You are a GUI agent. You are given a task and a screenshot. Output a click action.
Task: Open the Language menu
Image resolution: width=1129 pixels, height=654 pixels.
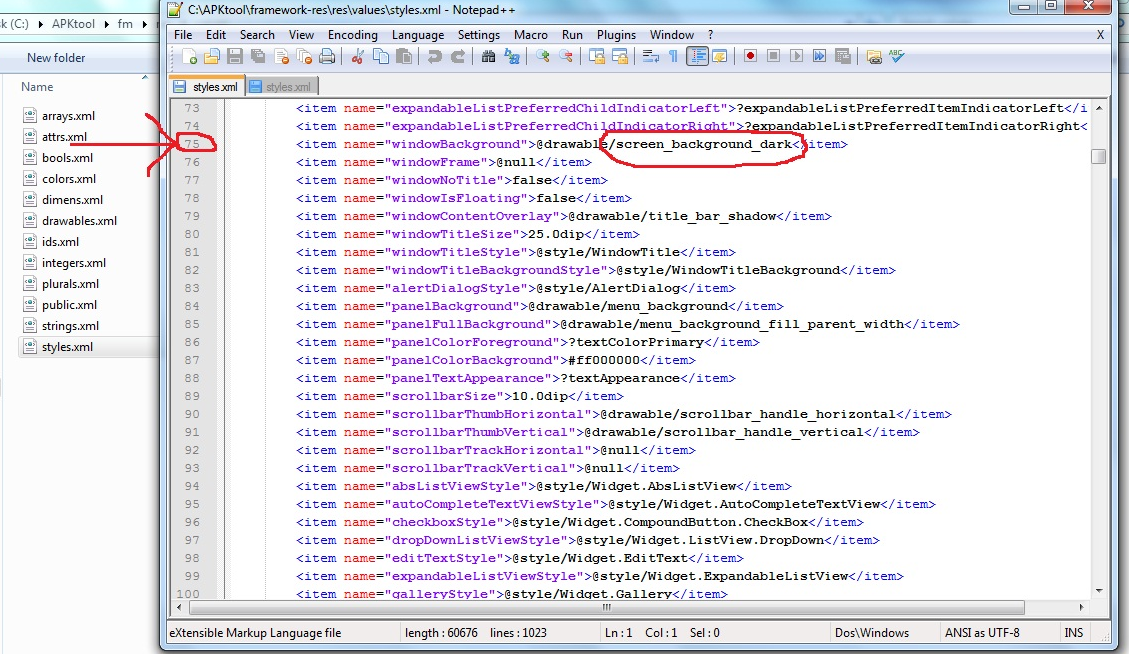point(418,35)
